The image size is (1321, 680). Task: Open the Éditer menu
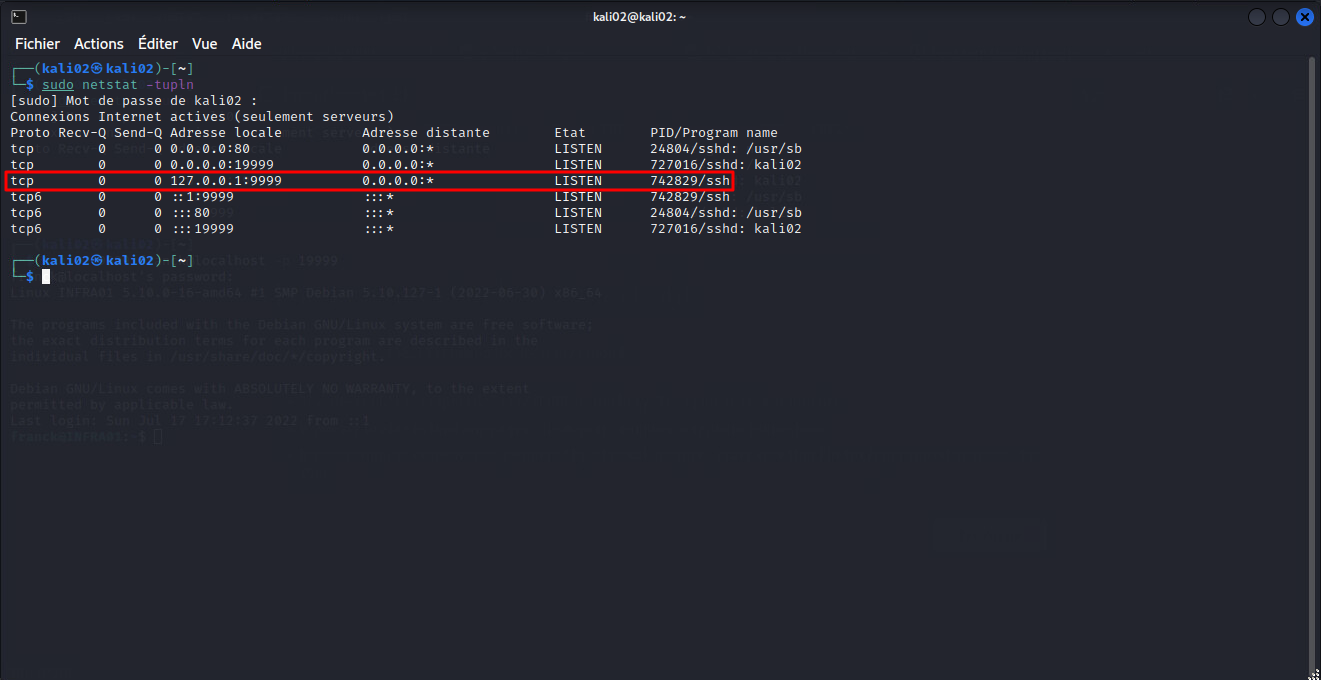[x=158, y=44]
